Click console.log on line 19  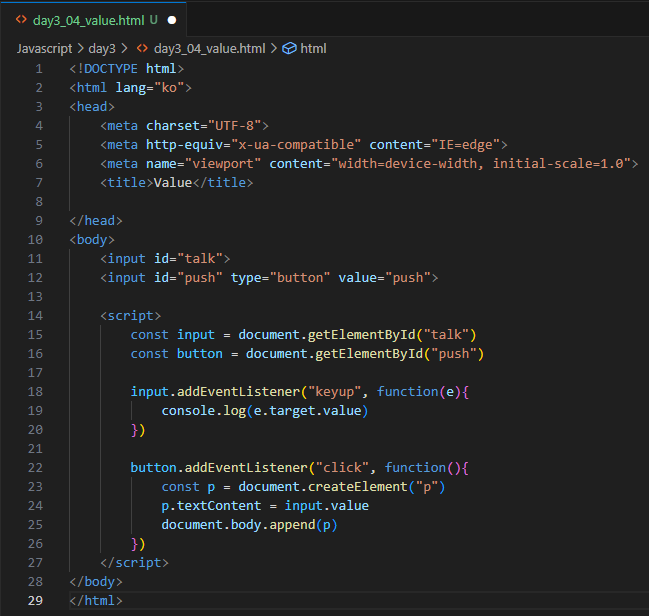click(x=204, y=411)
